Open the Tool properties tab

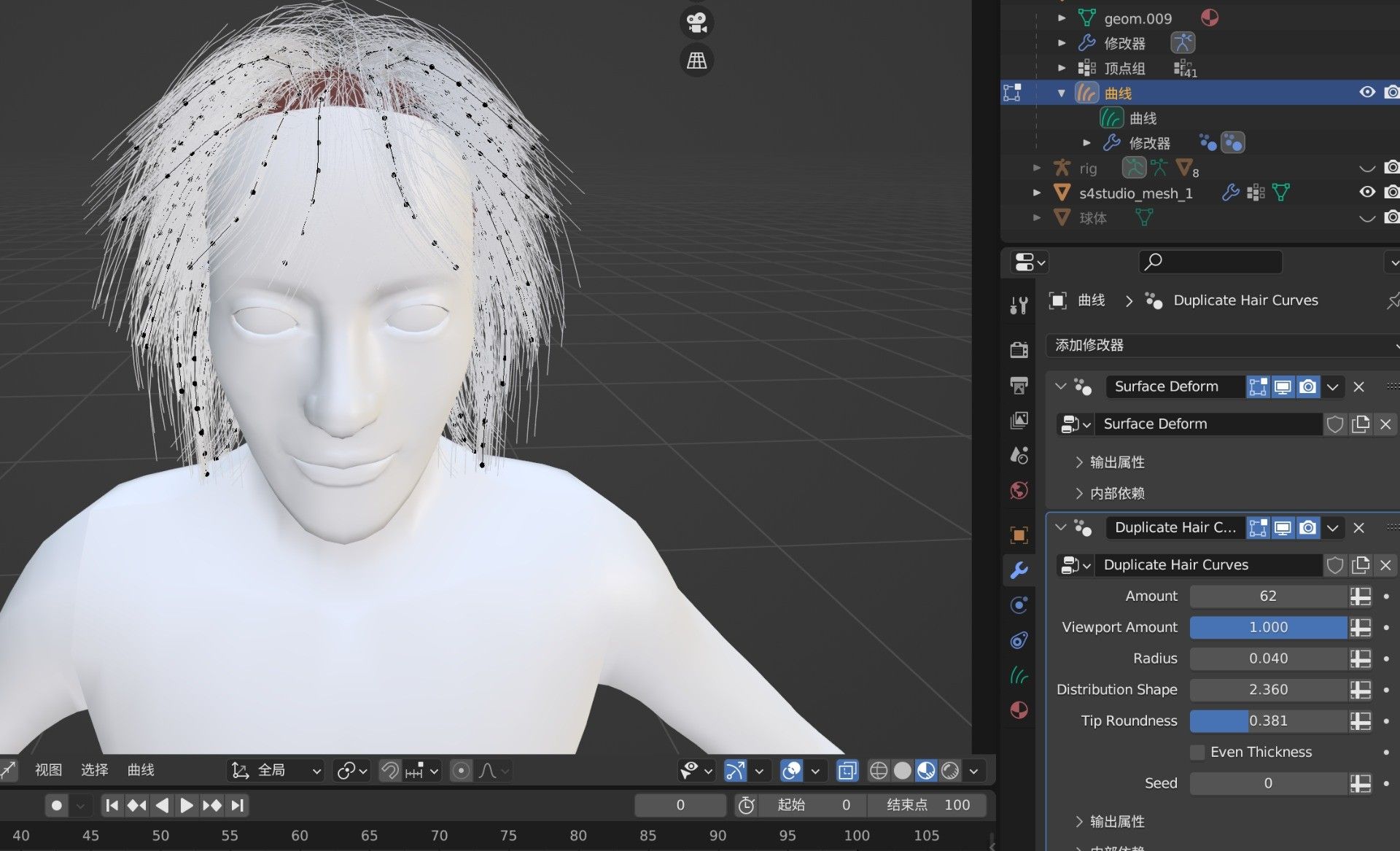pos(1019,305)
